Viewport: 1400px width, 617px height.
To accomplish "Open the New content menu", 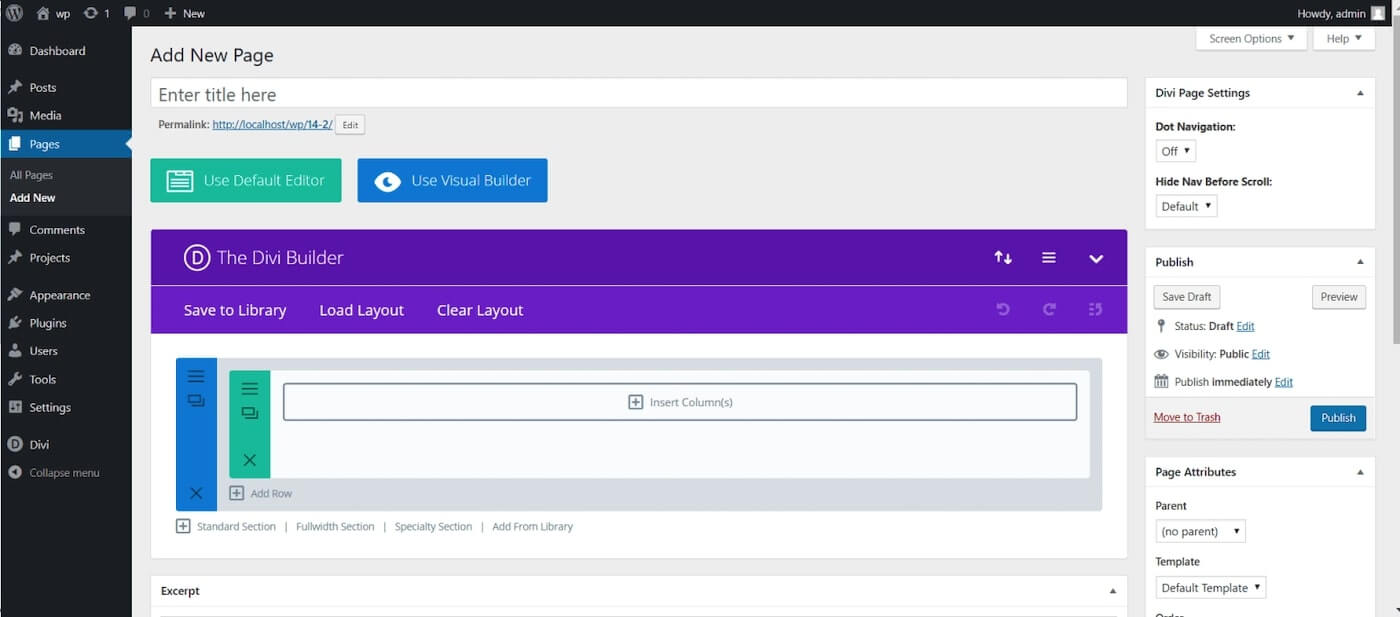I will pyautogui.click(x=184, y=13).
